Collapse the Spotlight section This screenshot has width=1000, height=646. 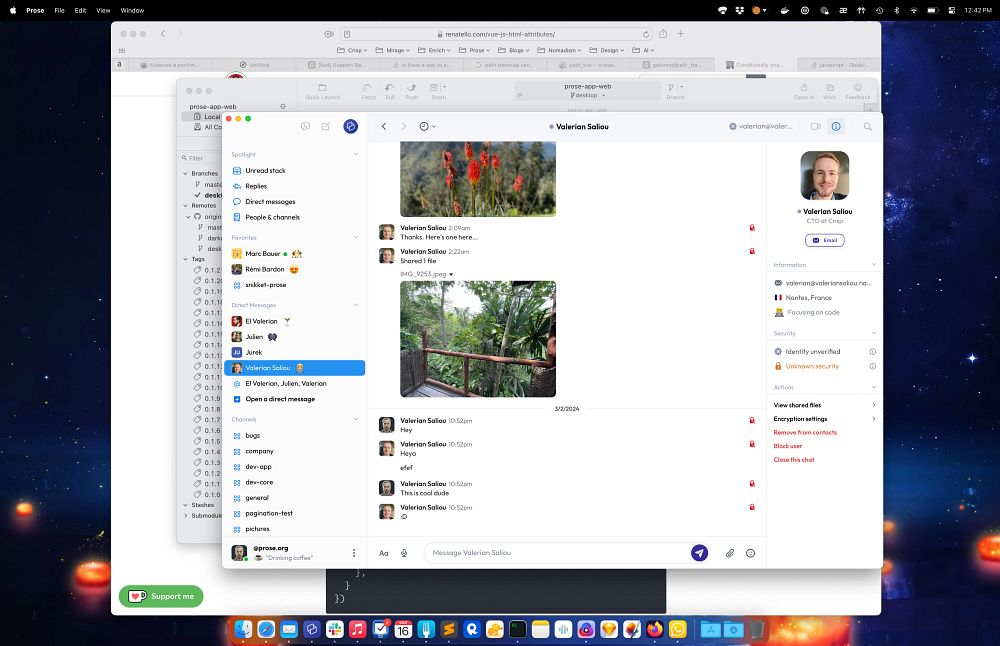pyautogui.click(x=356, y=154)
